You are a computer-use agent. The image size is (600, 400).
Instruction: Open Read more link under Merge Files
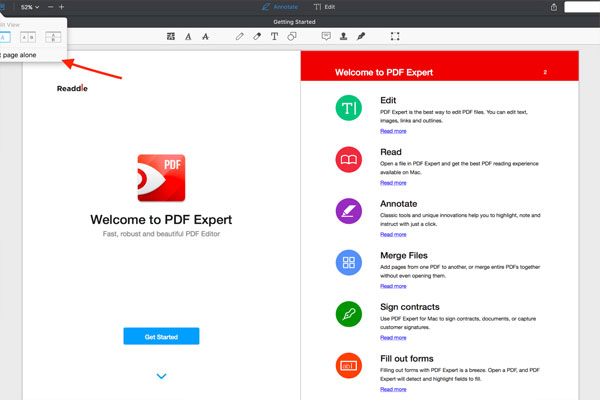pos(393,286)
